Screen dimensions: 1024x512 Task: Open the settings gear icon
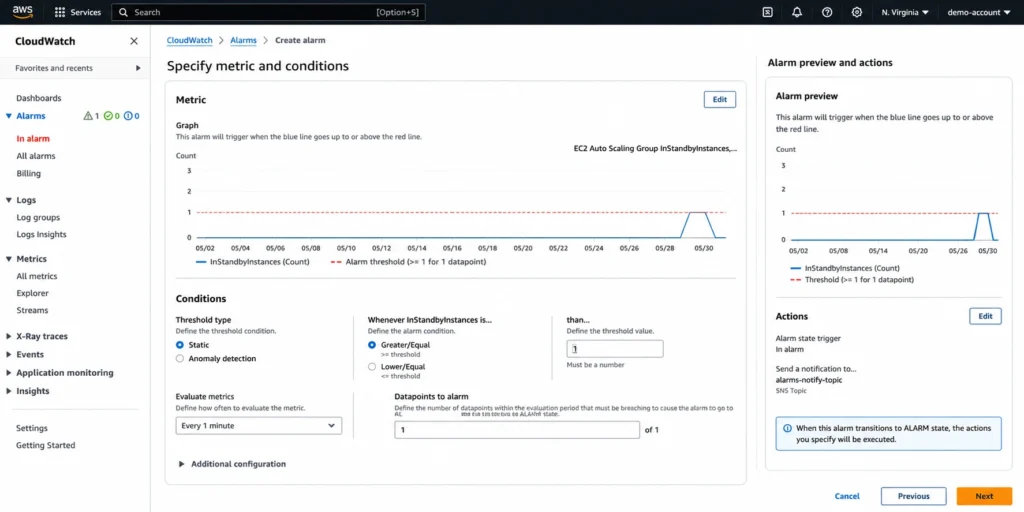(857, 12)
